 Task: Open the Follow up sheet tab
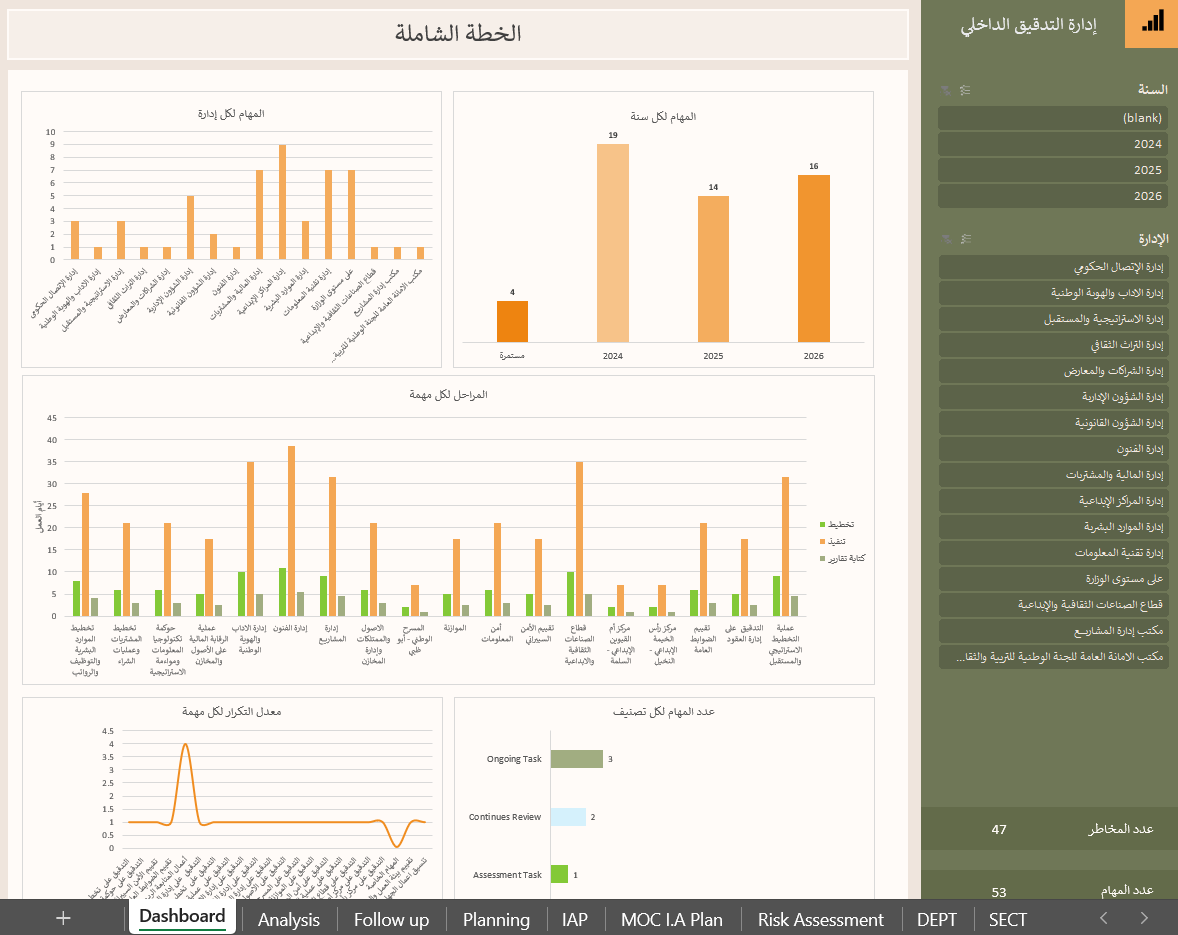(391, 919)
